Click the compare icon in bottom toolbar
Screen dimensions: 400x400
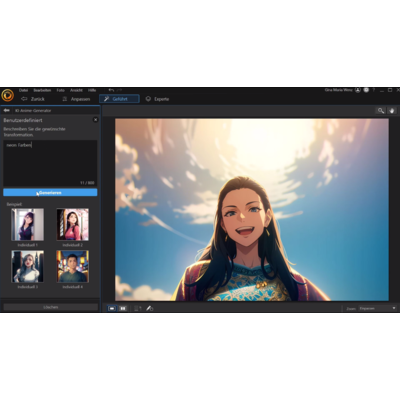[137, 308]
